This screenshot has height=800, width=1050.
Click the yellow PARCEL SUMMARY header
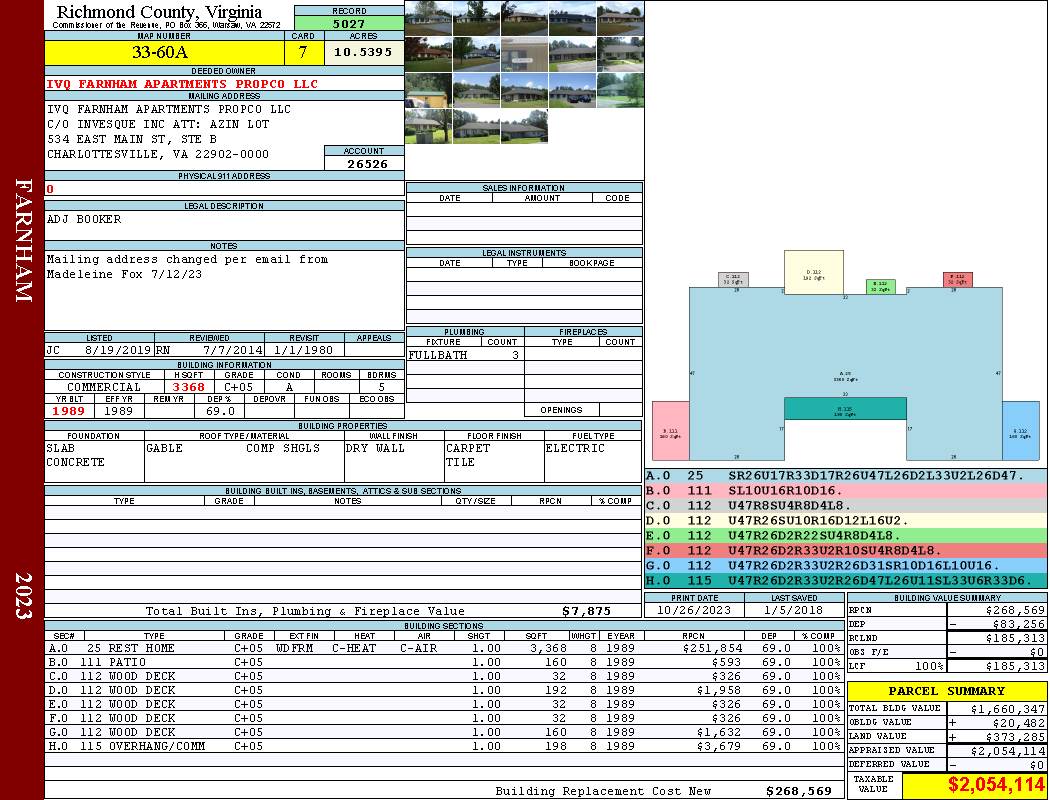tap(946, 691)
